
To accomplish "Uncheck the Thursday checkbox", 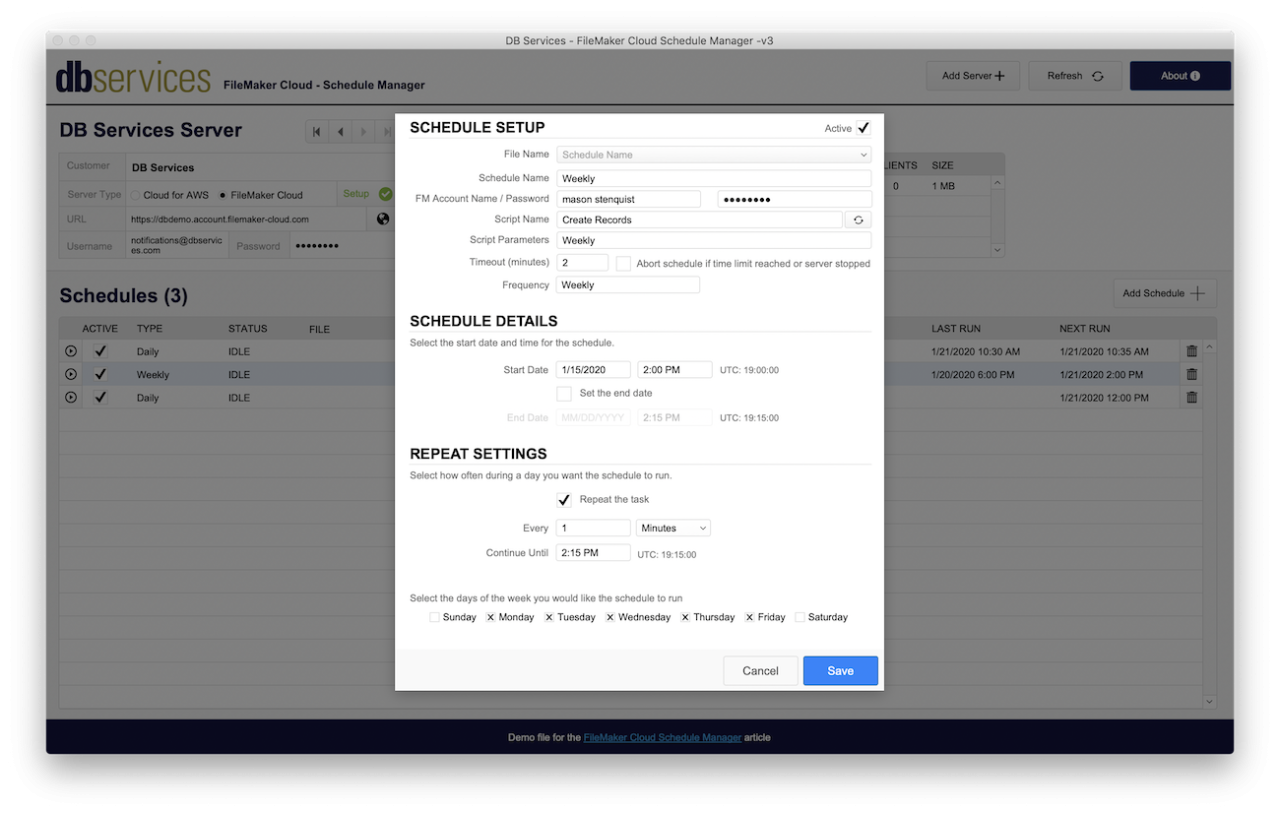I will click(x=685, y=617).
